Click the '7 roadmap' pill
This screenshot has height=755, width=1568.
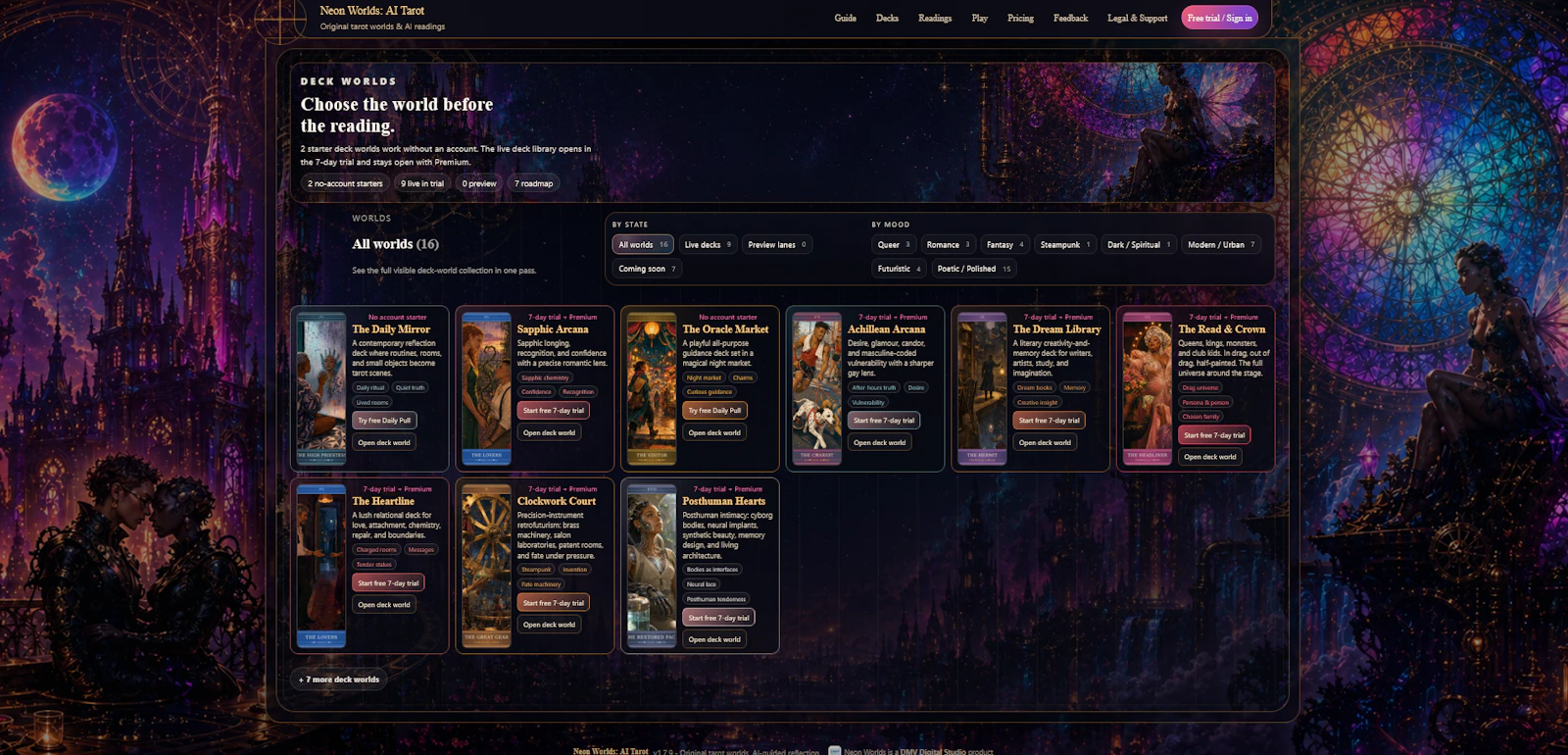point(534,183)
